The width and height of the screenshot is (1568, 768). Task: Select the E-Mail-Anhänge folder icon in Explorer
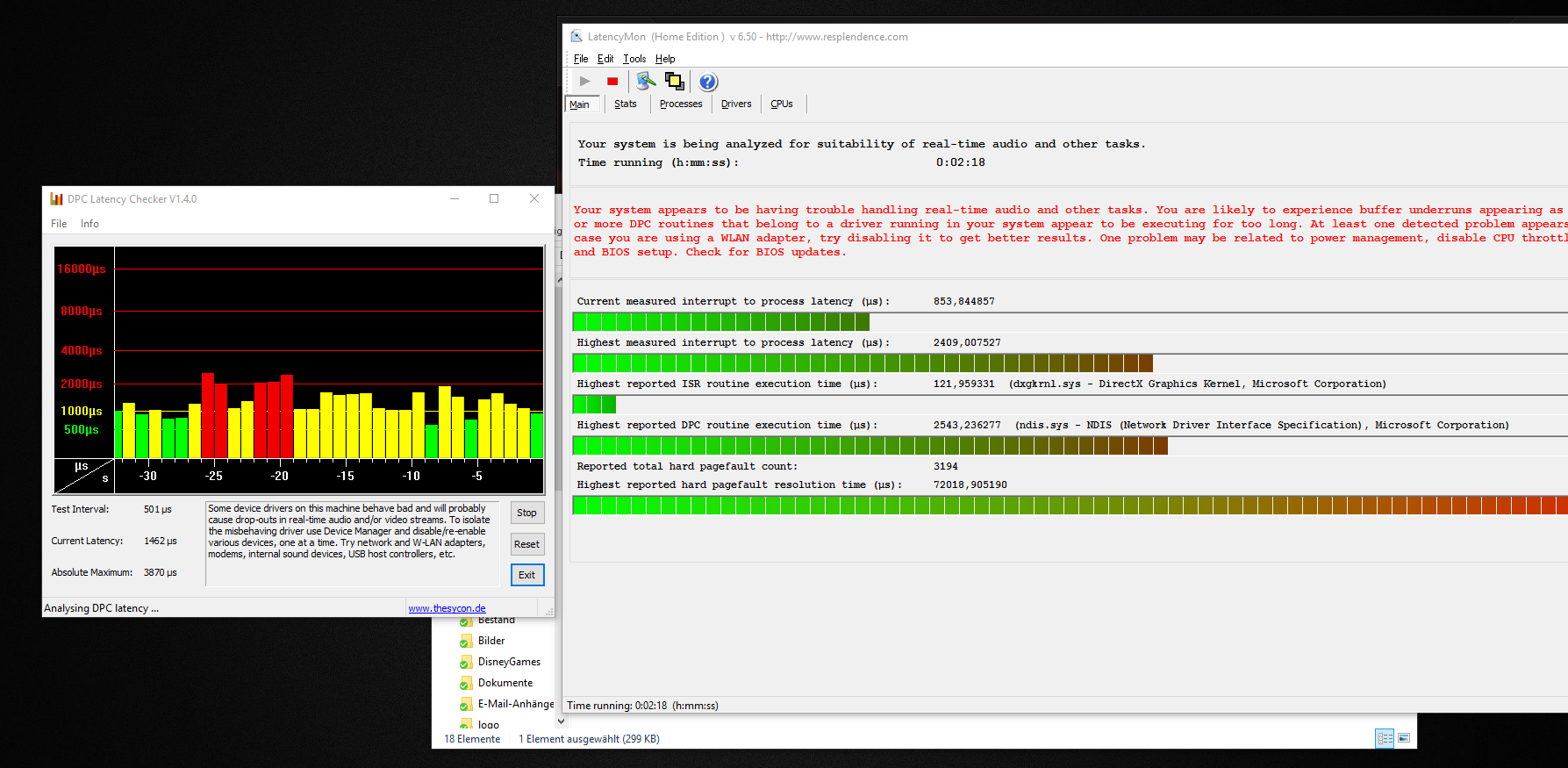coord(467,704)
